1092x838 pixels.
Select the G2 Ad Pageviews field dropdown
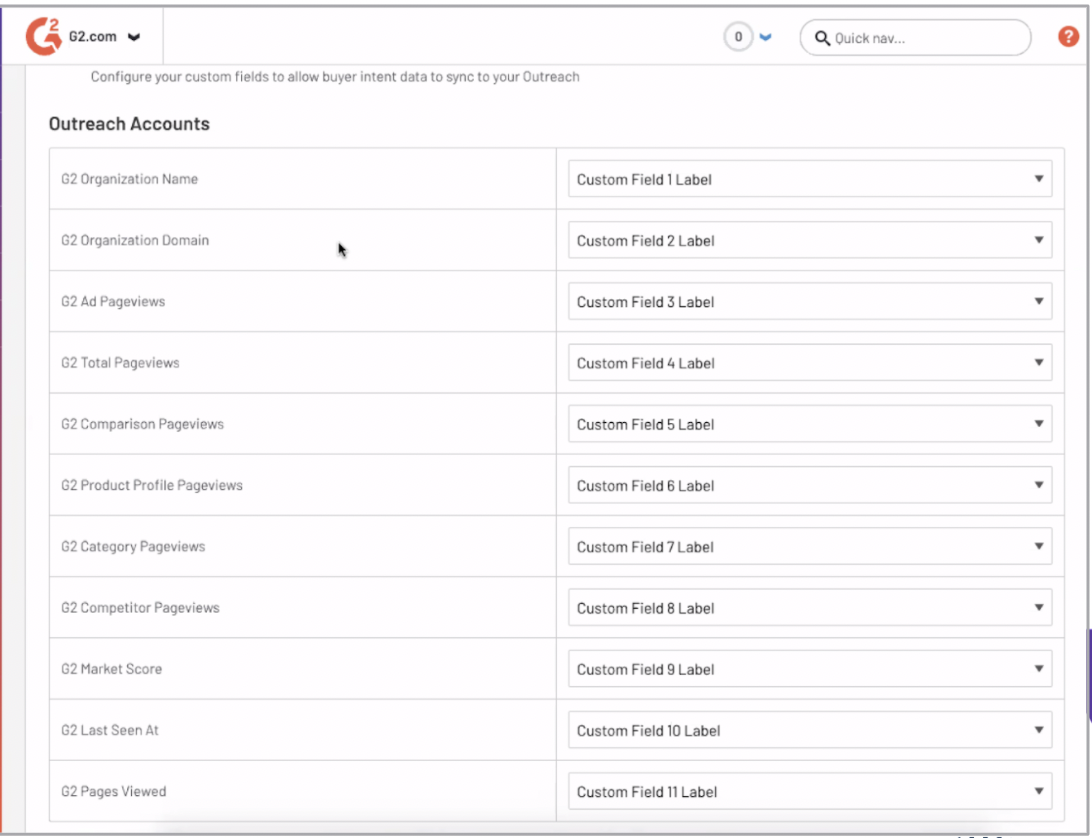point(809,302)
